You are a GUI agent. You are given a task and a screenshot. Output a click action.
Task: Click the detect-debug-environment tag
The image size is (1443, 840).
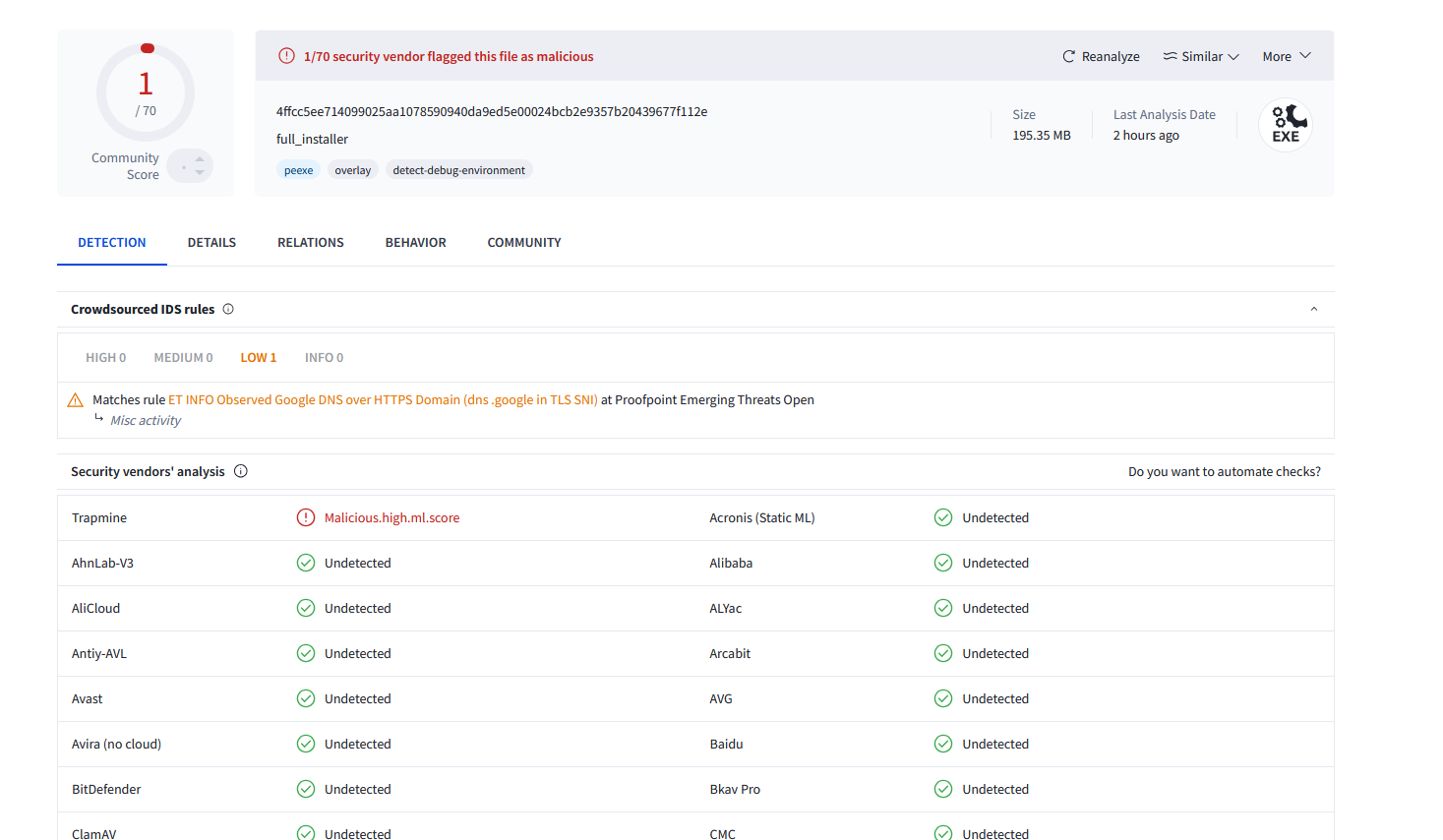tap(458, 170)
